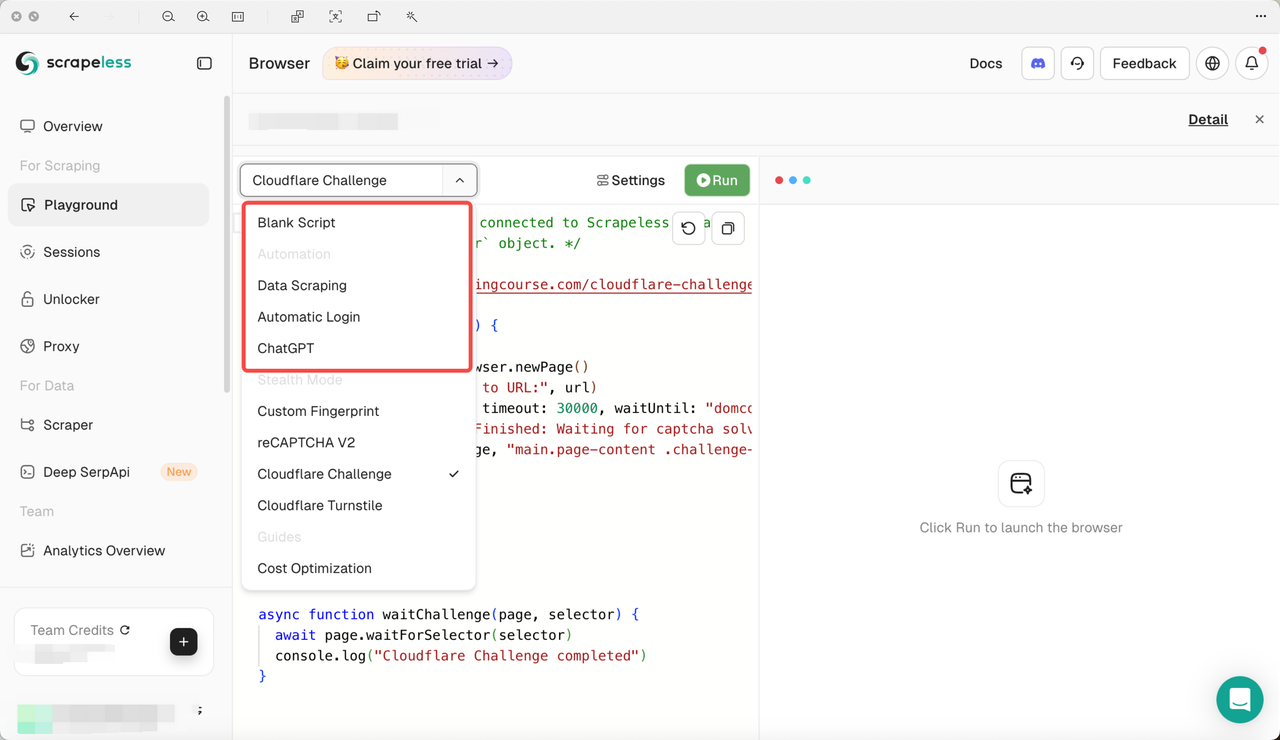Viewport: 1280px width, 740px height.
Task: Open the Docs link
Action: (x=986, y=63)
